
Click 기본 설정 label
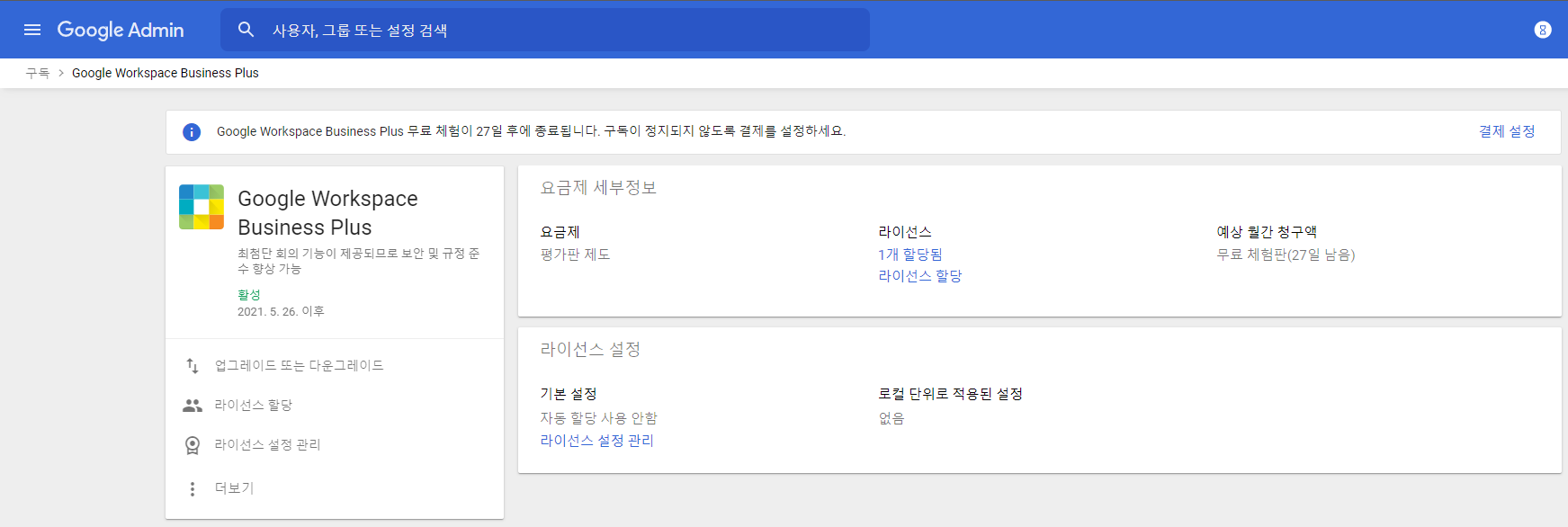569,394
